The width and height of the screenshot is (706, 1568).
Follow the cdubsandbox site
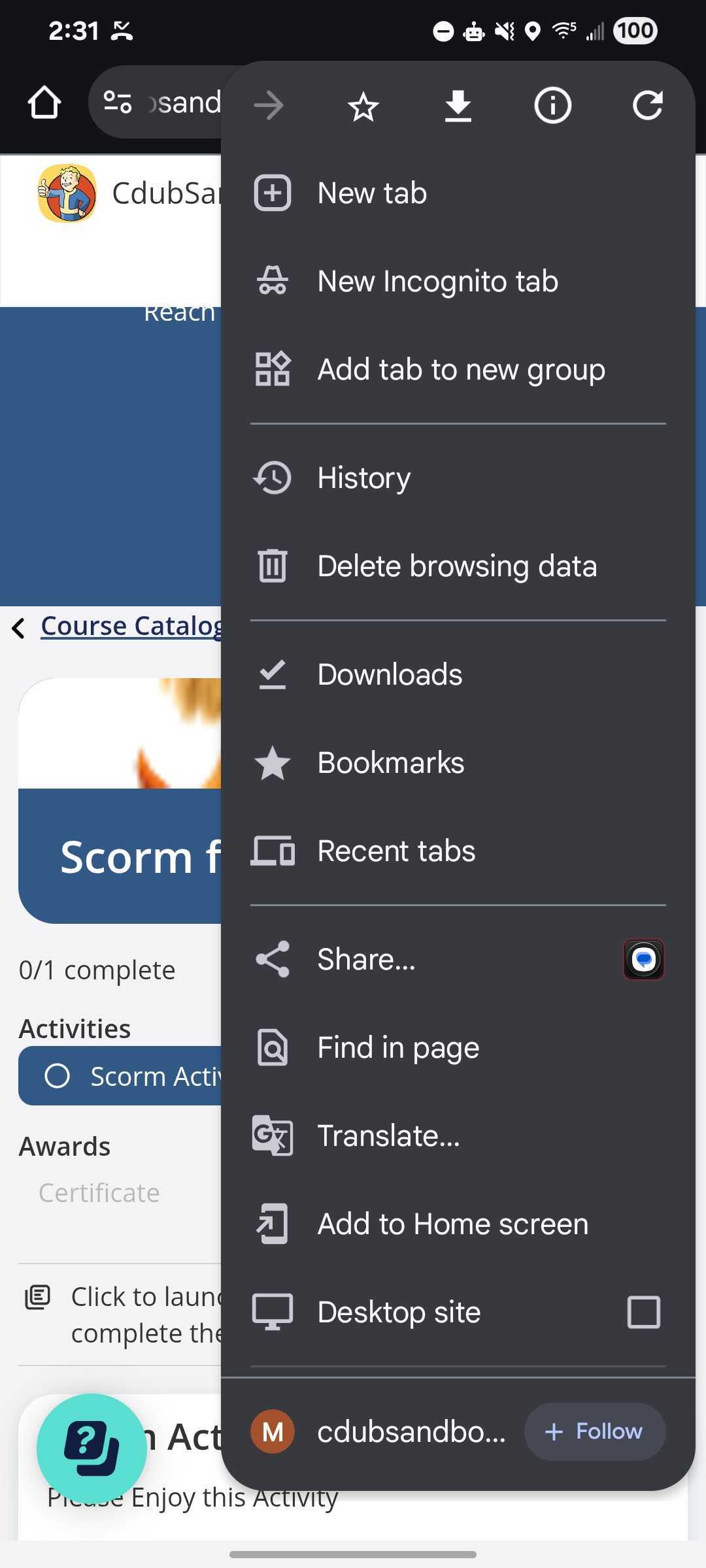tap(595, 1431)
